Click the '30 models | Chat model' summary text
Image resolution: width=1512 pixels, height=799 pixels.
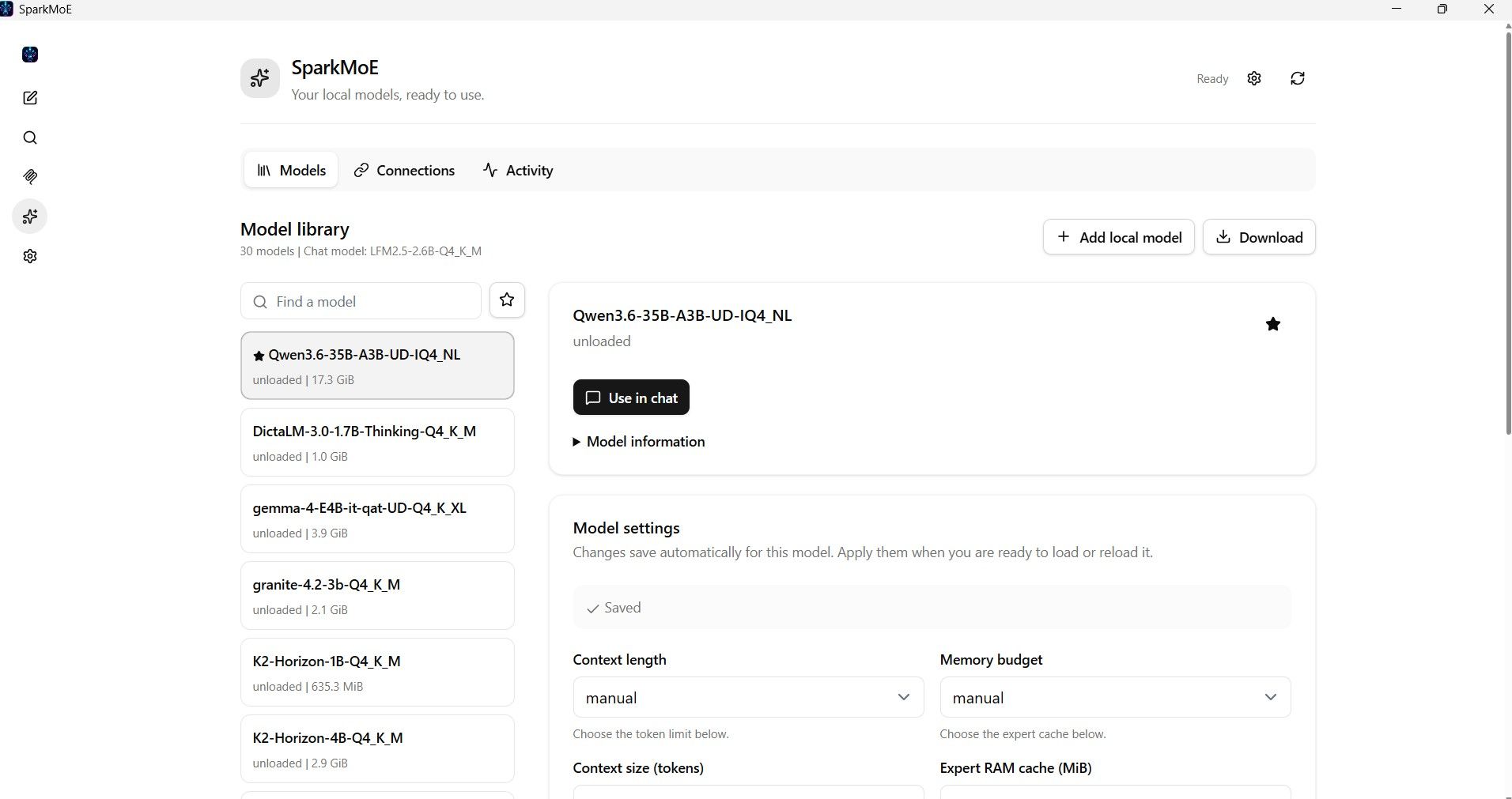click(361, 251)
